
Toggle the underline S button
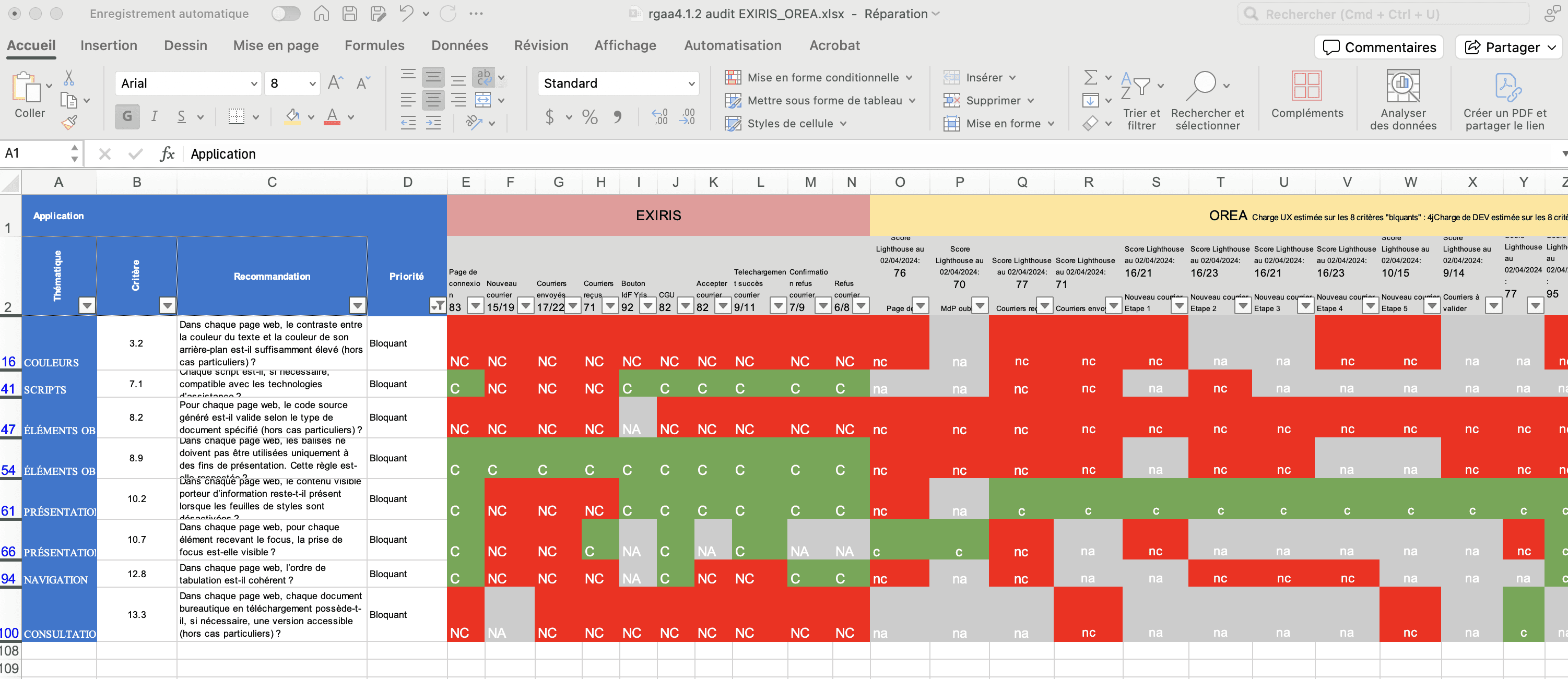[181, 116]
